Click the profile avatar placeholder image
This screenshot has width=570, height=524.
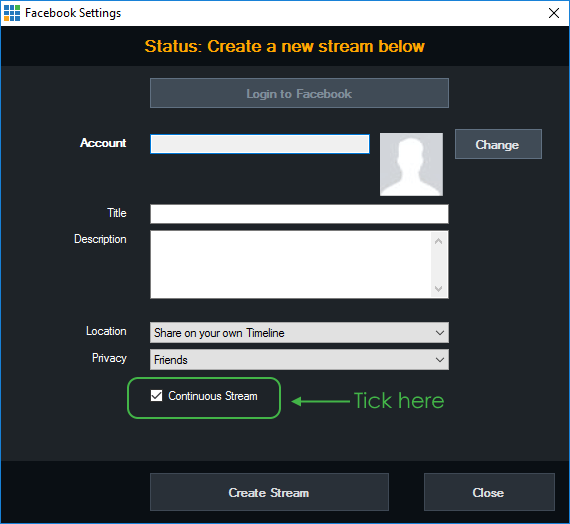411,164
